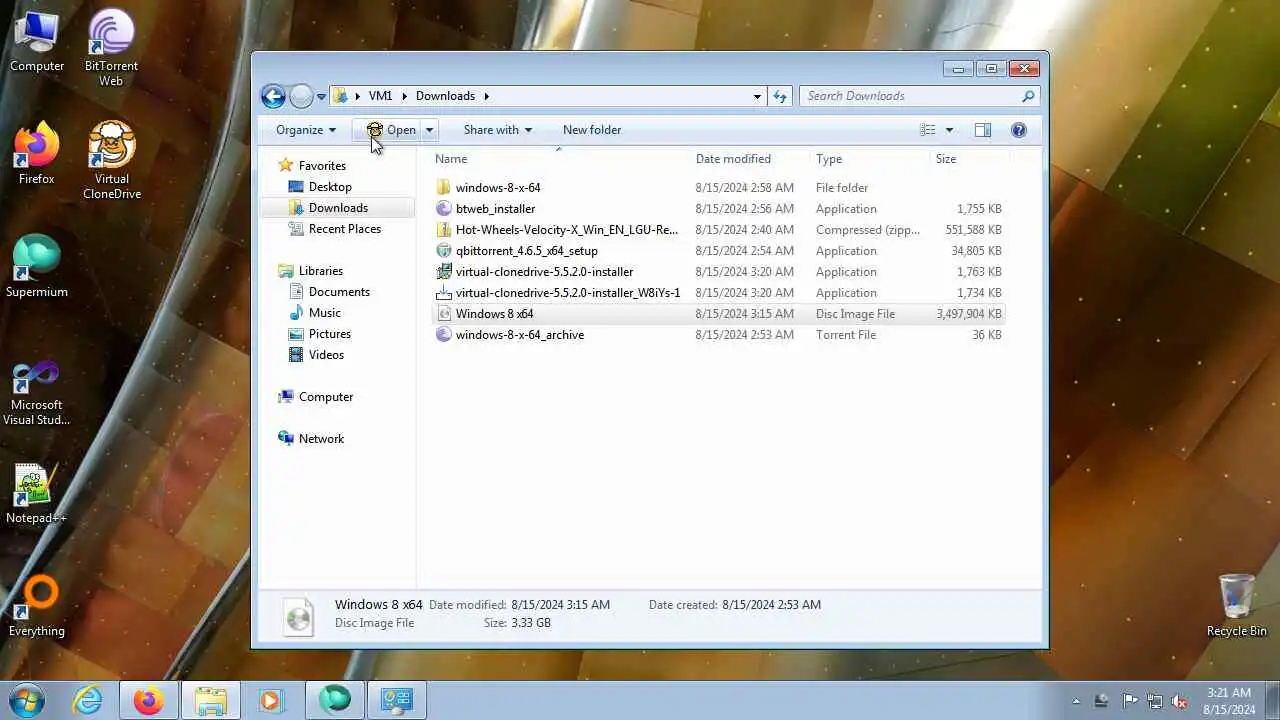The width and height of the screenshot is (1280, 720).
Task: Expand the view options dropdown arrow
Action: tap(949, 130)
